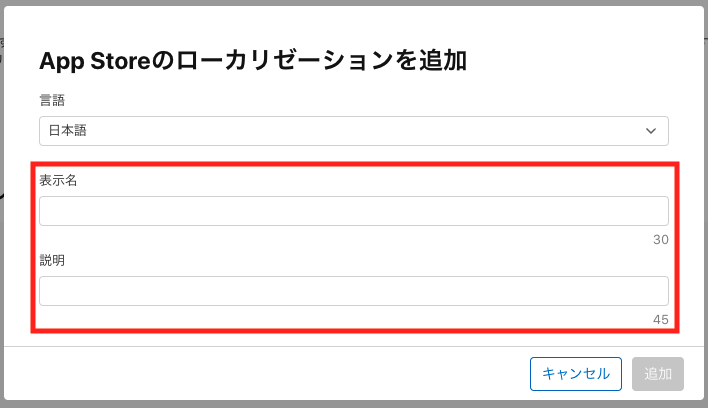Focus the 説明 text field
Viewport: 708px width, 408px height.
click(x=353, y=291)
